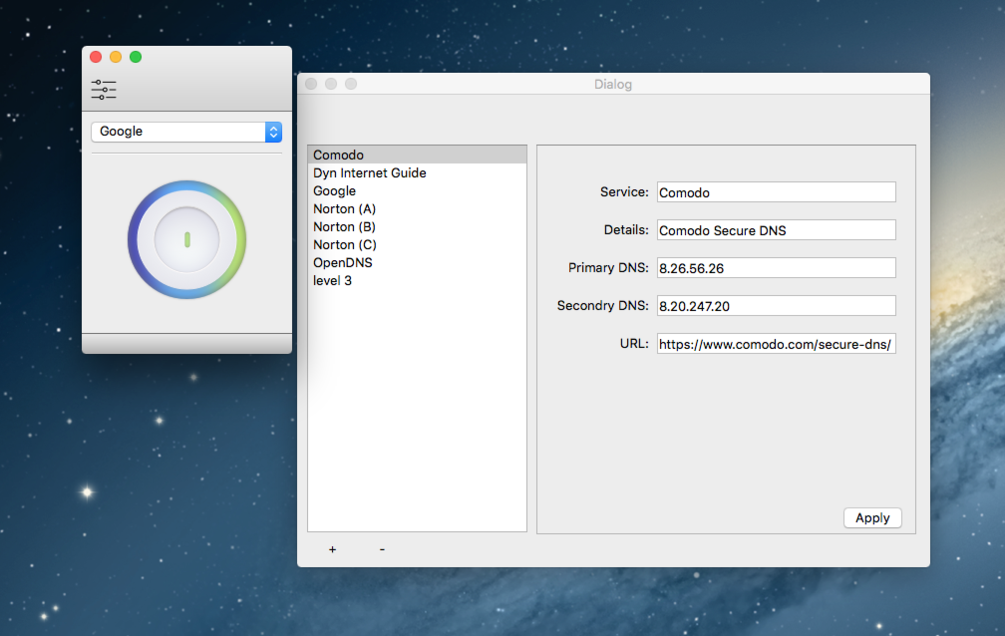Remove selected service with minus button
This screenshot has width=1005, height=636.
click(x=382, y=549)
